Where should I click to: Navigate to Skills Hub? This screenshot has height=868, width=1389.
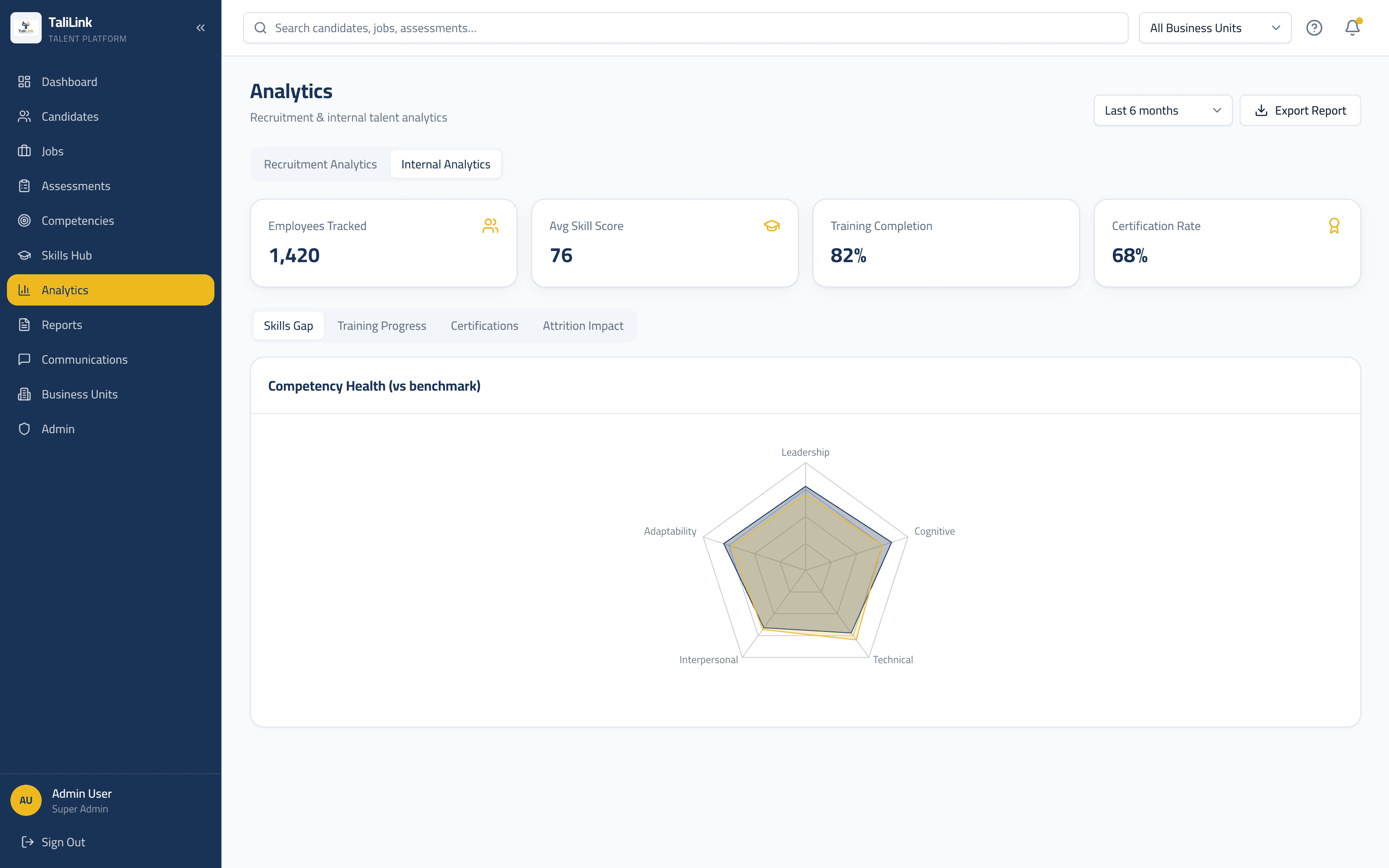[x=111, y=256]
